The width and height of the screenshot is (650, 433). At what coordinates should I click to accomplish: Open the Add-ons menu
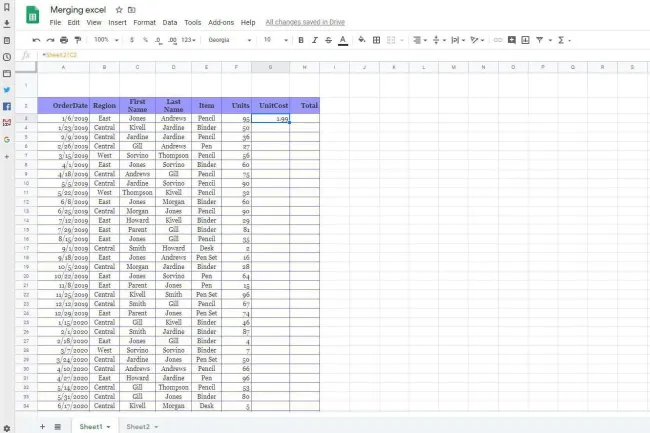point(221,22)
